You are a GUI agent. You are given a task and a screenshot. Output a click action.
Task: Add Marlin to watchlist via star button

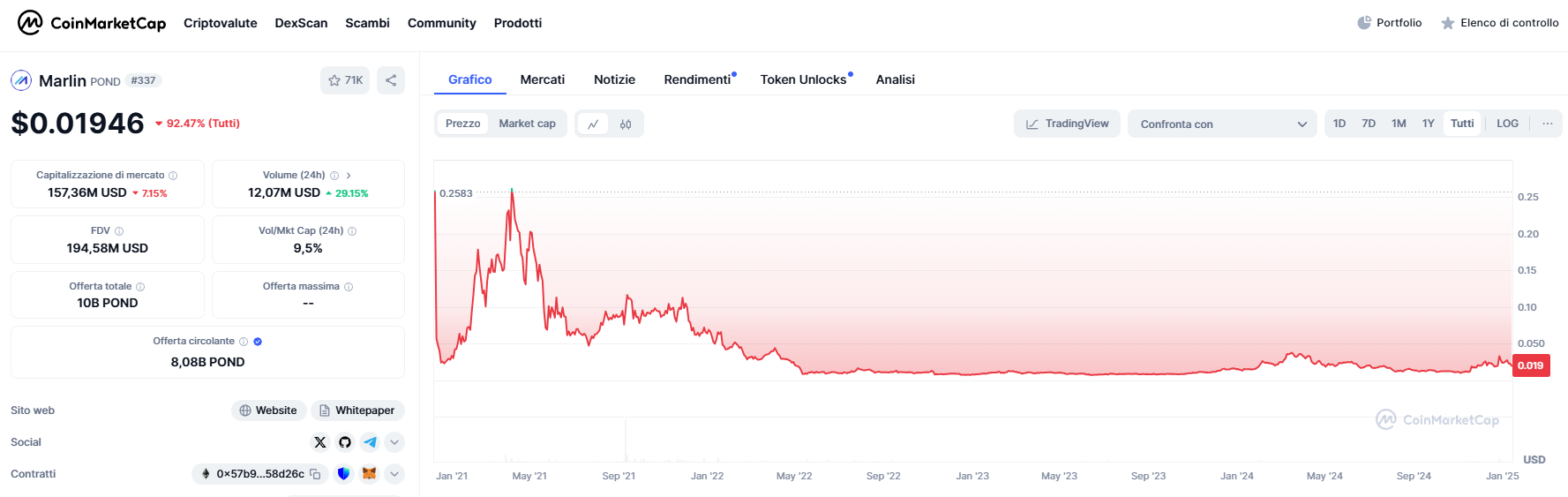pos(345,80)
